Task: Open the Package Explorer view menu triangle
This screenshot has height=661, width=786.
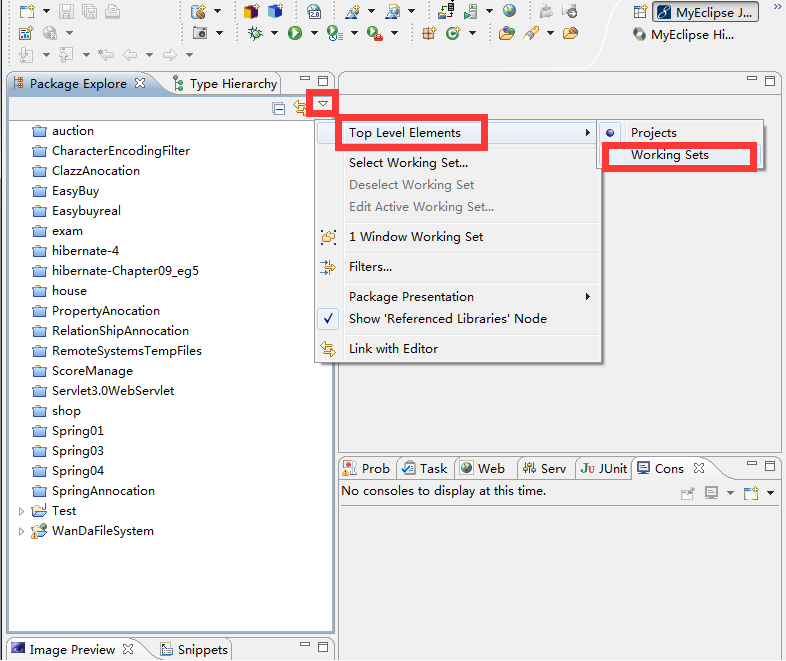Action: pyautogui.click(x=323, y=104)
